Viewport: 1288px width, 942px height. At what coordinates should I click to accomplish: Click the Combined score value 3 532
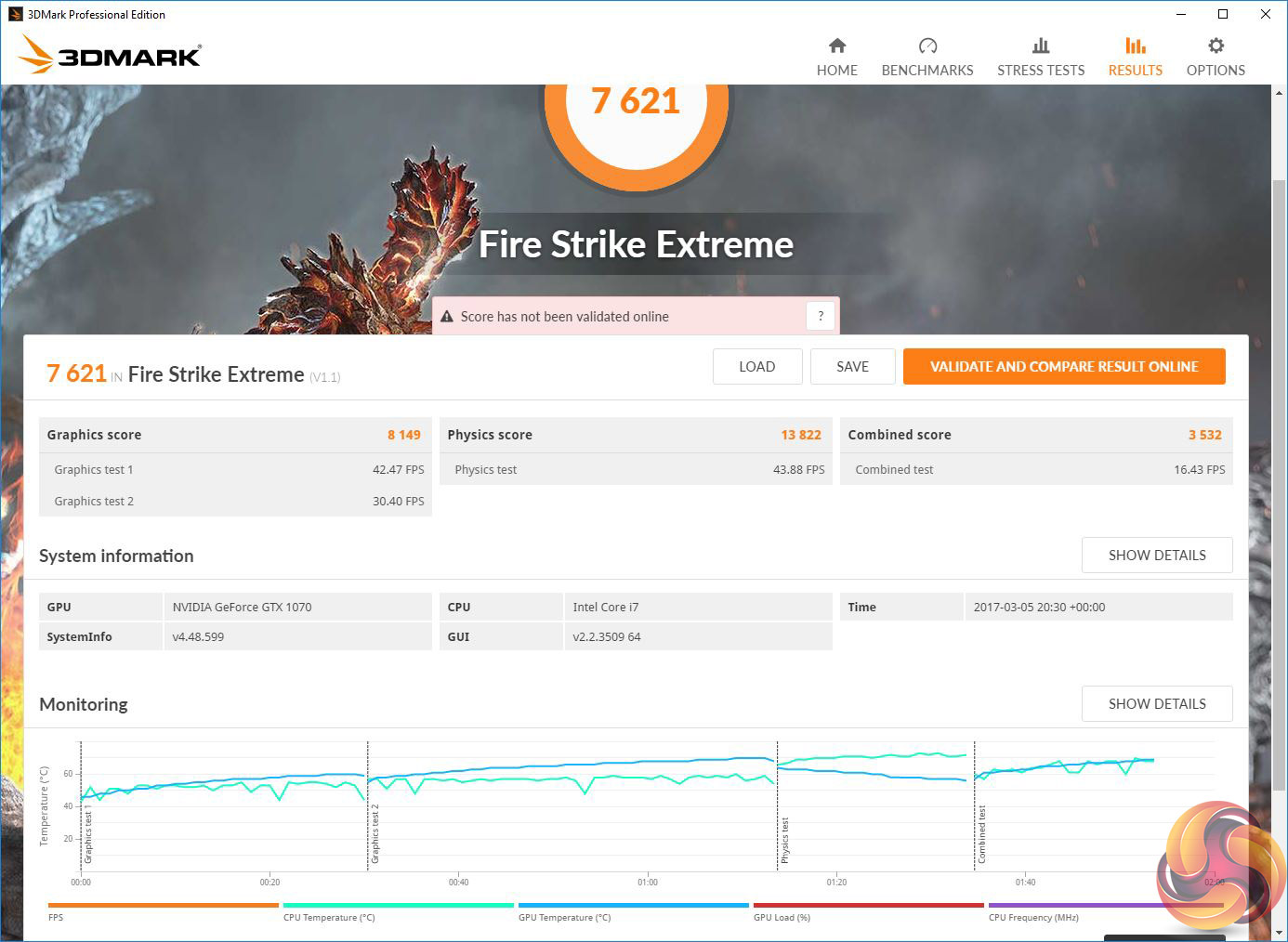[1205, 435]
